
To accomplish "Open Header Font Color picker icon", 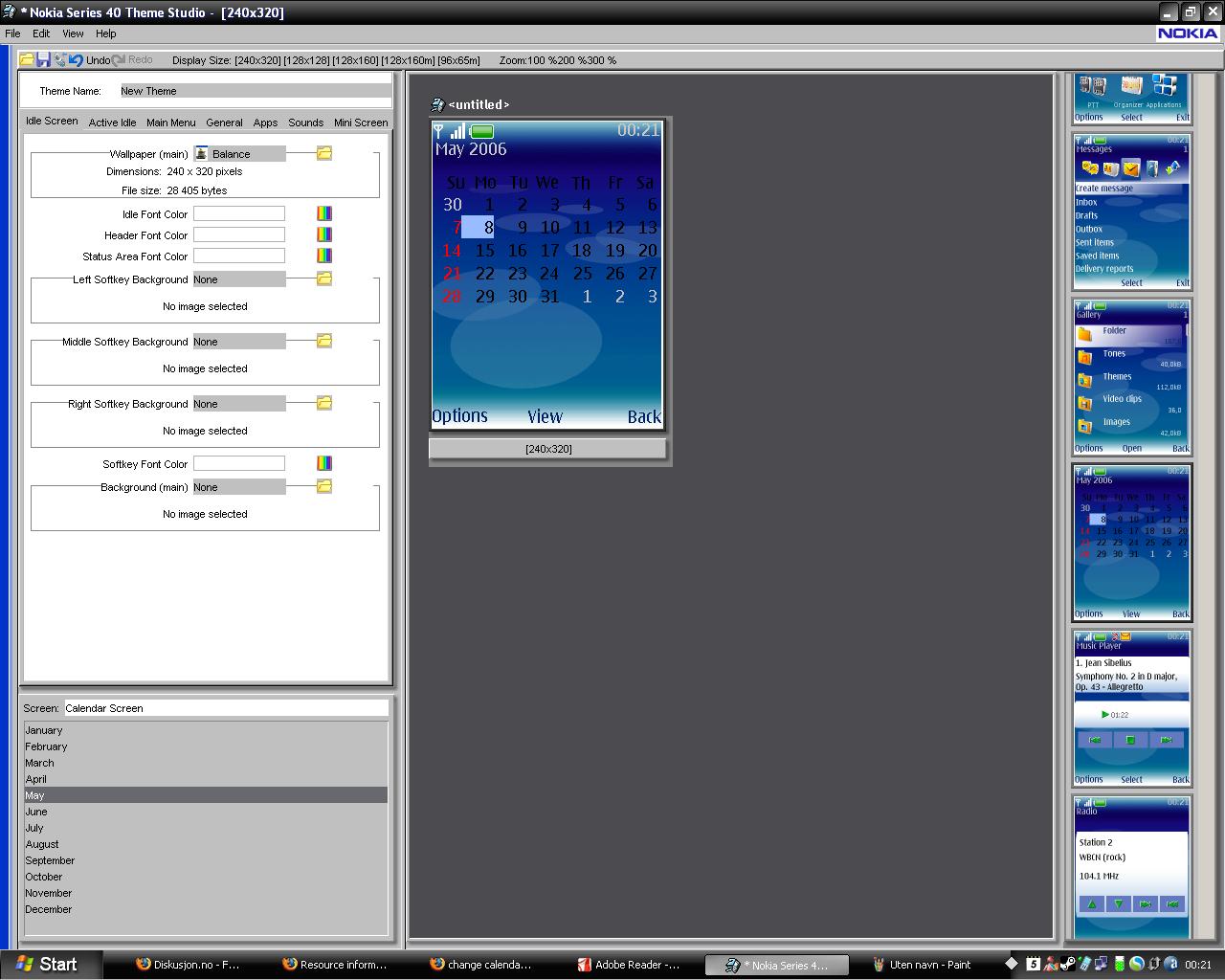I will (x=324, y=234).
